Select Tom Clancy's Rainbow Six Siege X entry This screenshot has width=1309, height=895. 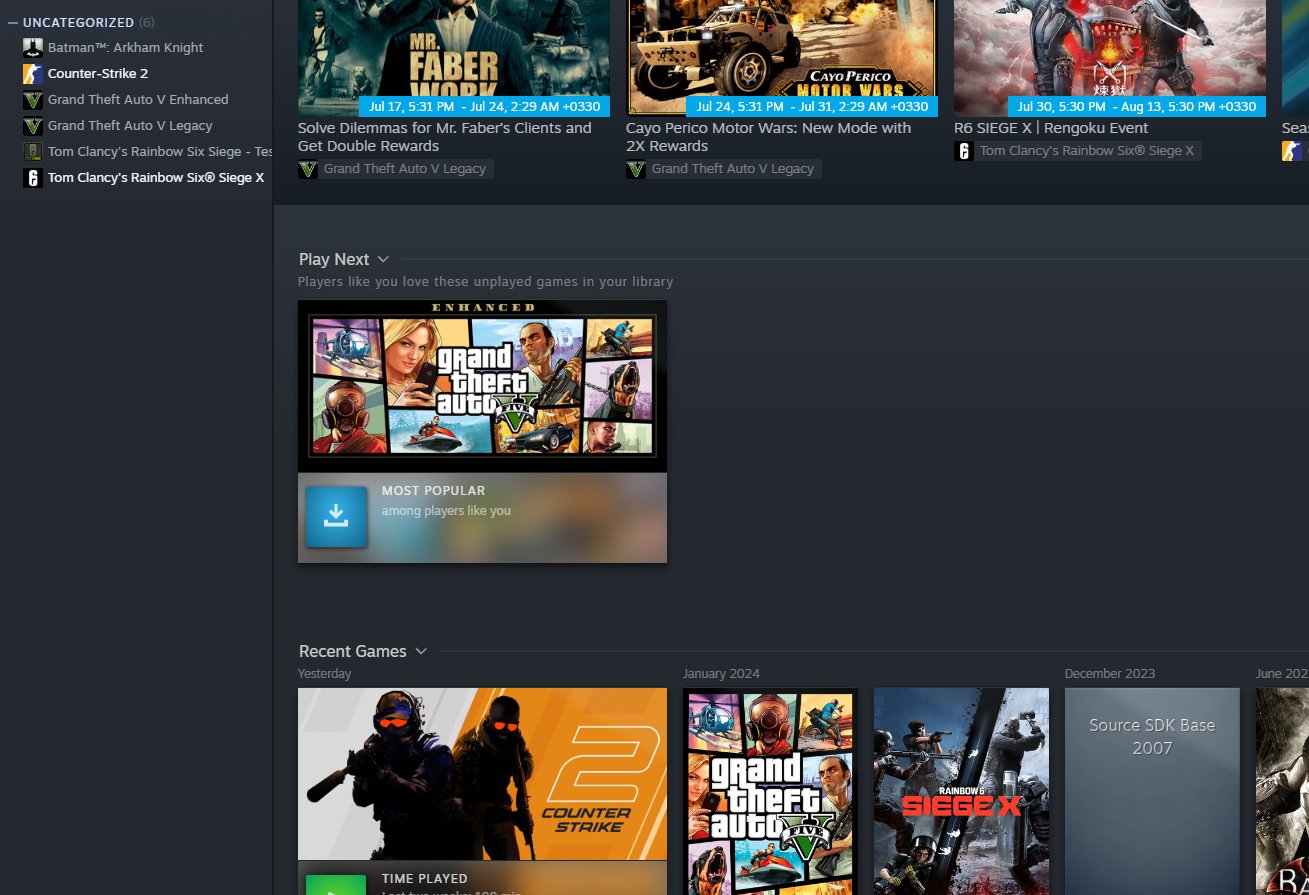[156, 177]
